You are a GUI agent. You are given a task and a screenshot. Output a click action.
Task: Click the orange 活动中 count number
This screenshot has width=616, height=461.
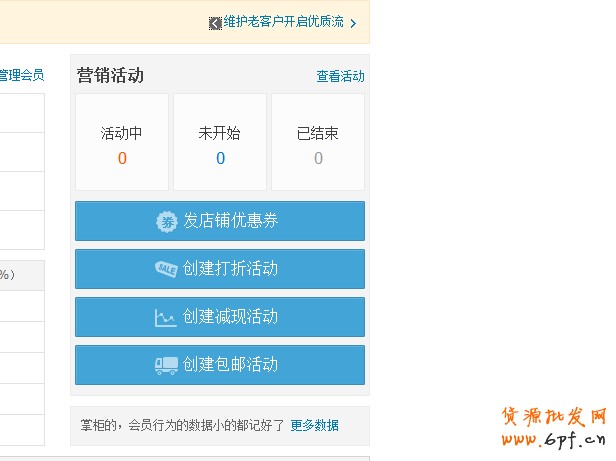coord(122,158)
